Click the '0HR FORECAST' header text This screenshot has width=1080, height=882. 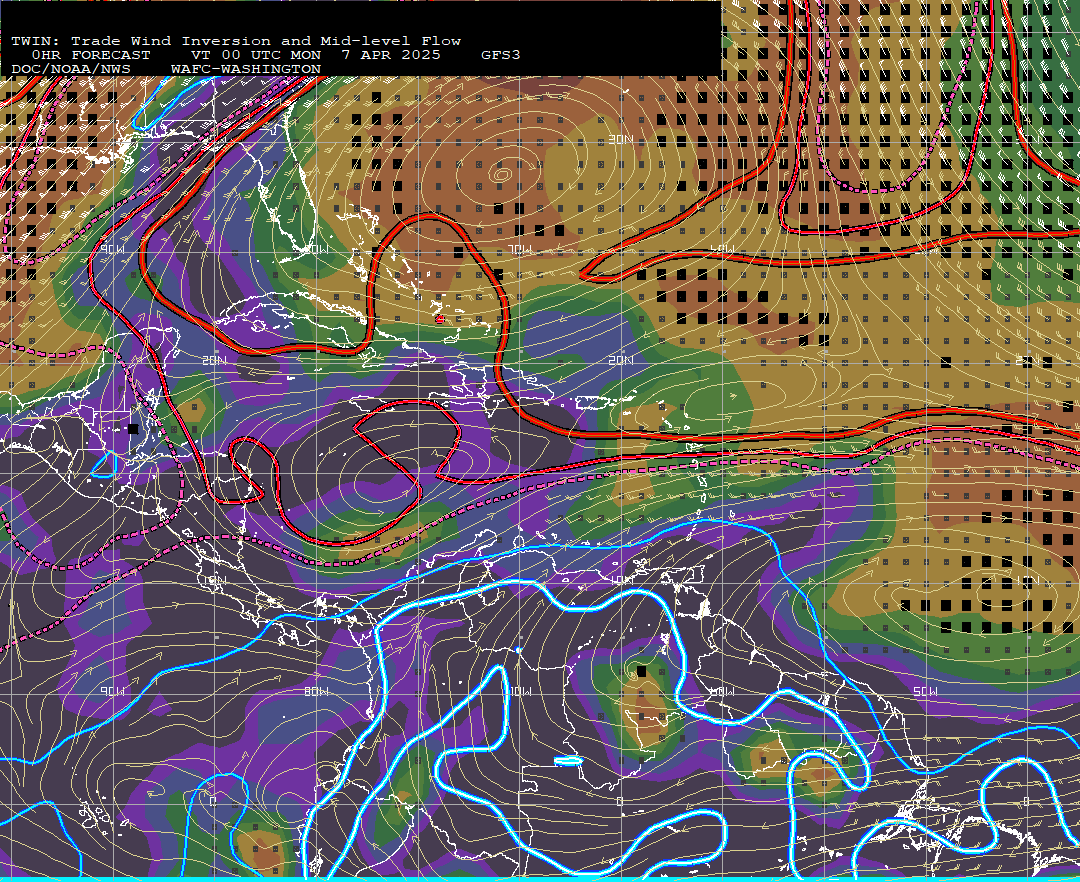click(x=91, y=55)
